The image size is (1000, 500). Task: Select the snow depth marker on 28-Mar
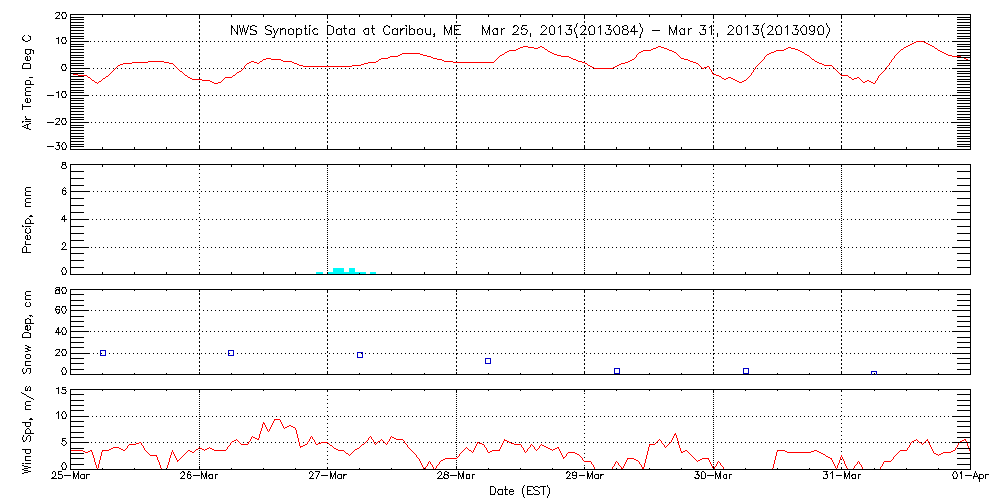click(x=488, y=361)
